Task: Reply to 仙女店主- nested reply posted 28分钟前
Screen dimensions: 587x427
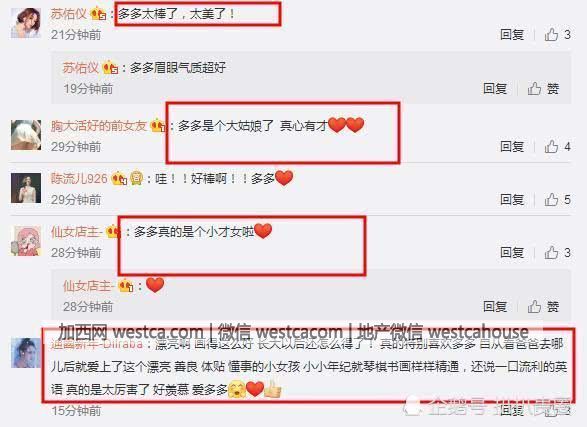Action: (495, 307)
